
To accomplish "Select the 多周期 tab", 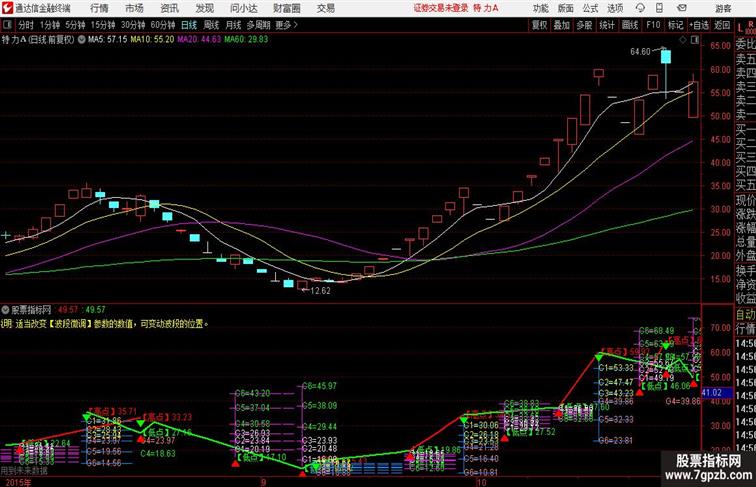I will (258, 25).
